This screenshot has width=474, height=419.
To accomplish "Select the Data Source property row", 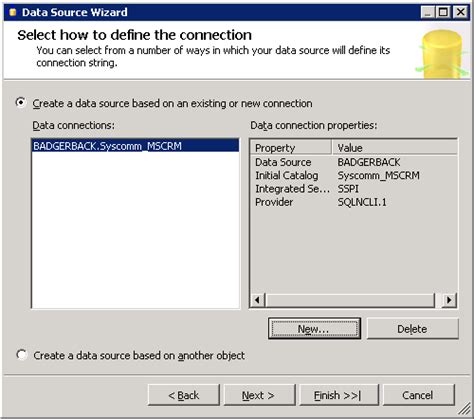I will point(353,162).
